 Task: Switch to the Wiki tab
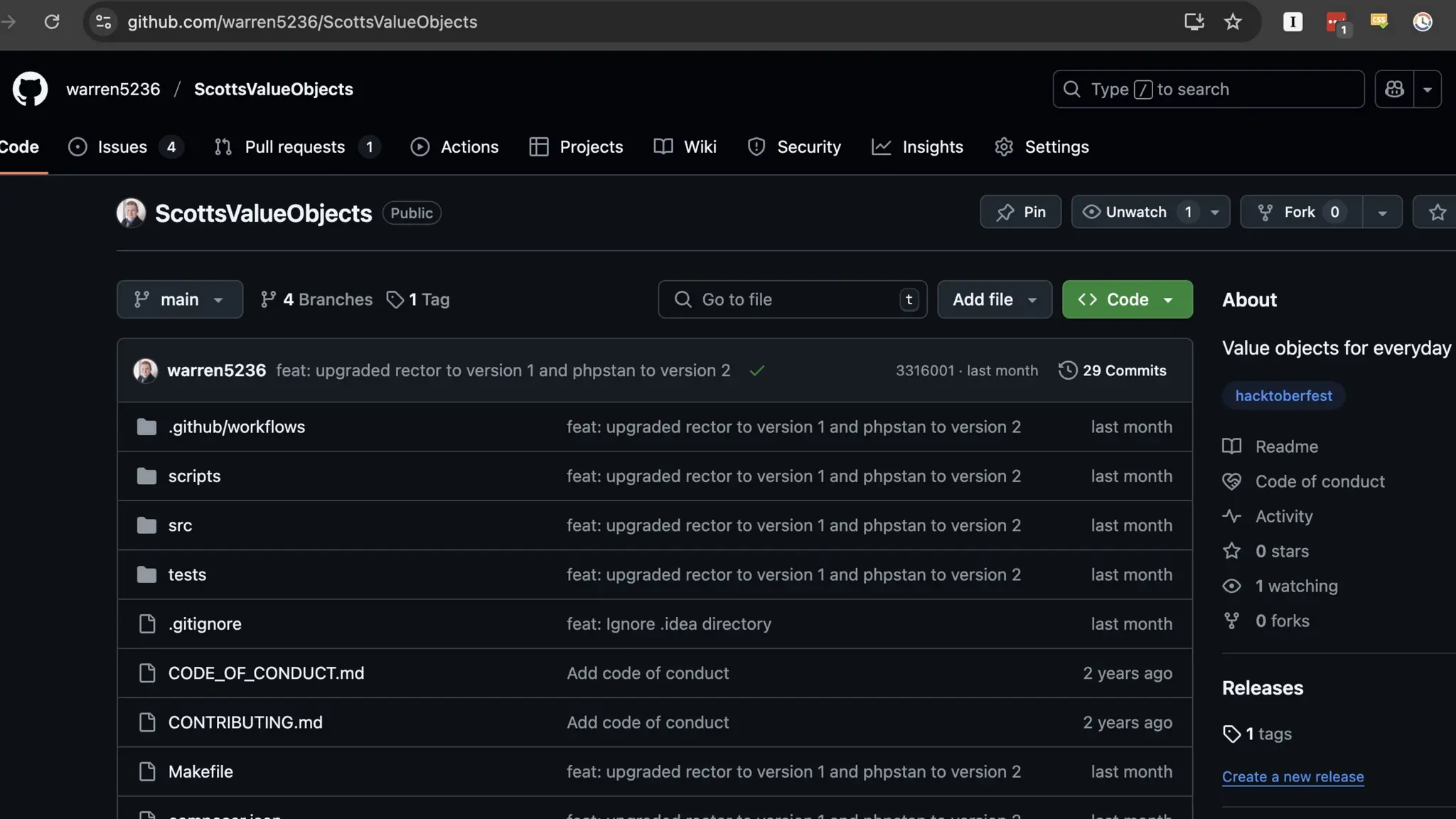point(685,146)
